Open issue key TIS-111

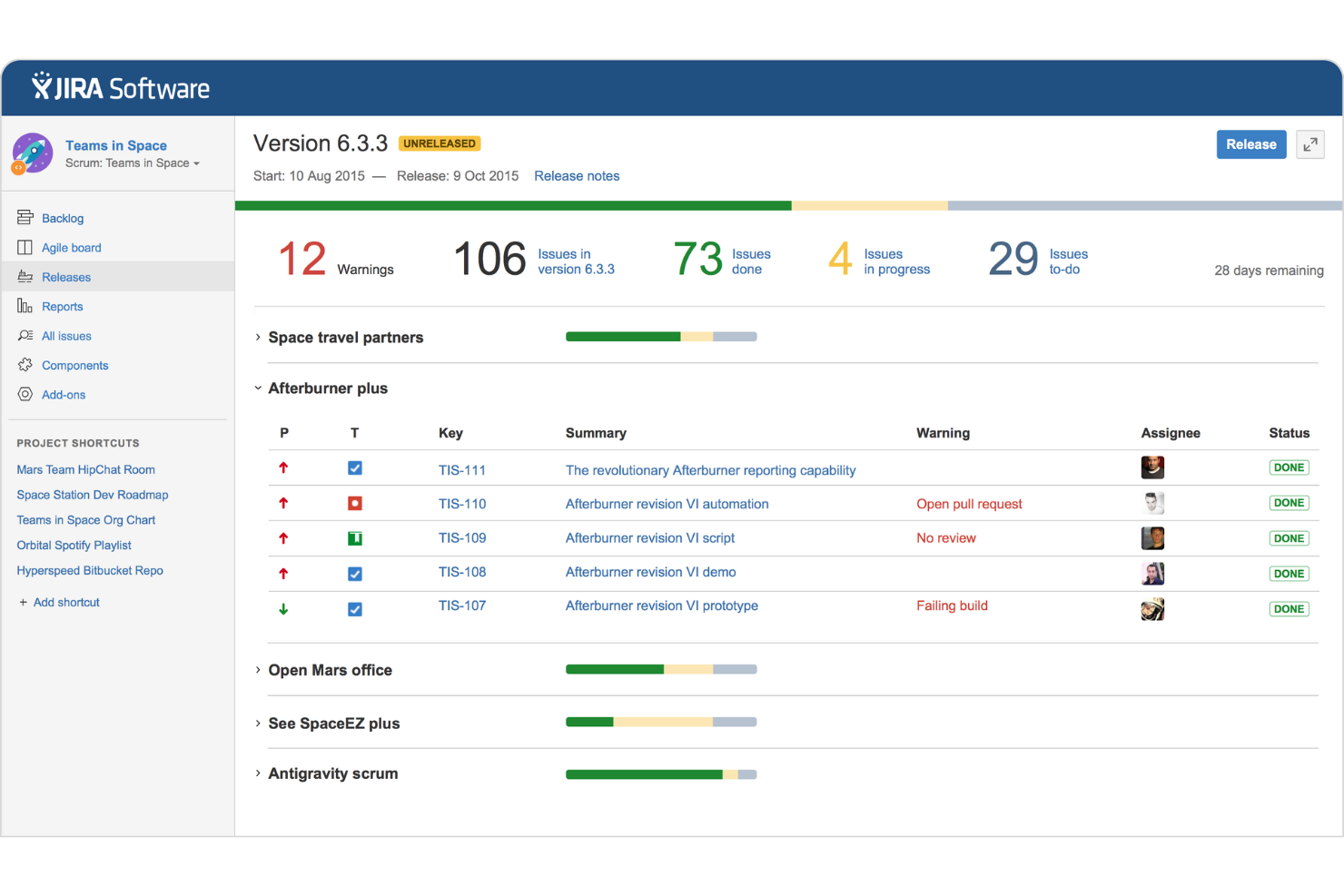(462, 470)
